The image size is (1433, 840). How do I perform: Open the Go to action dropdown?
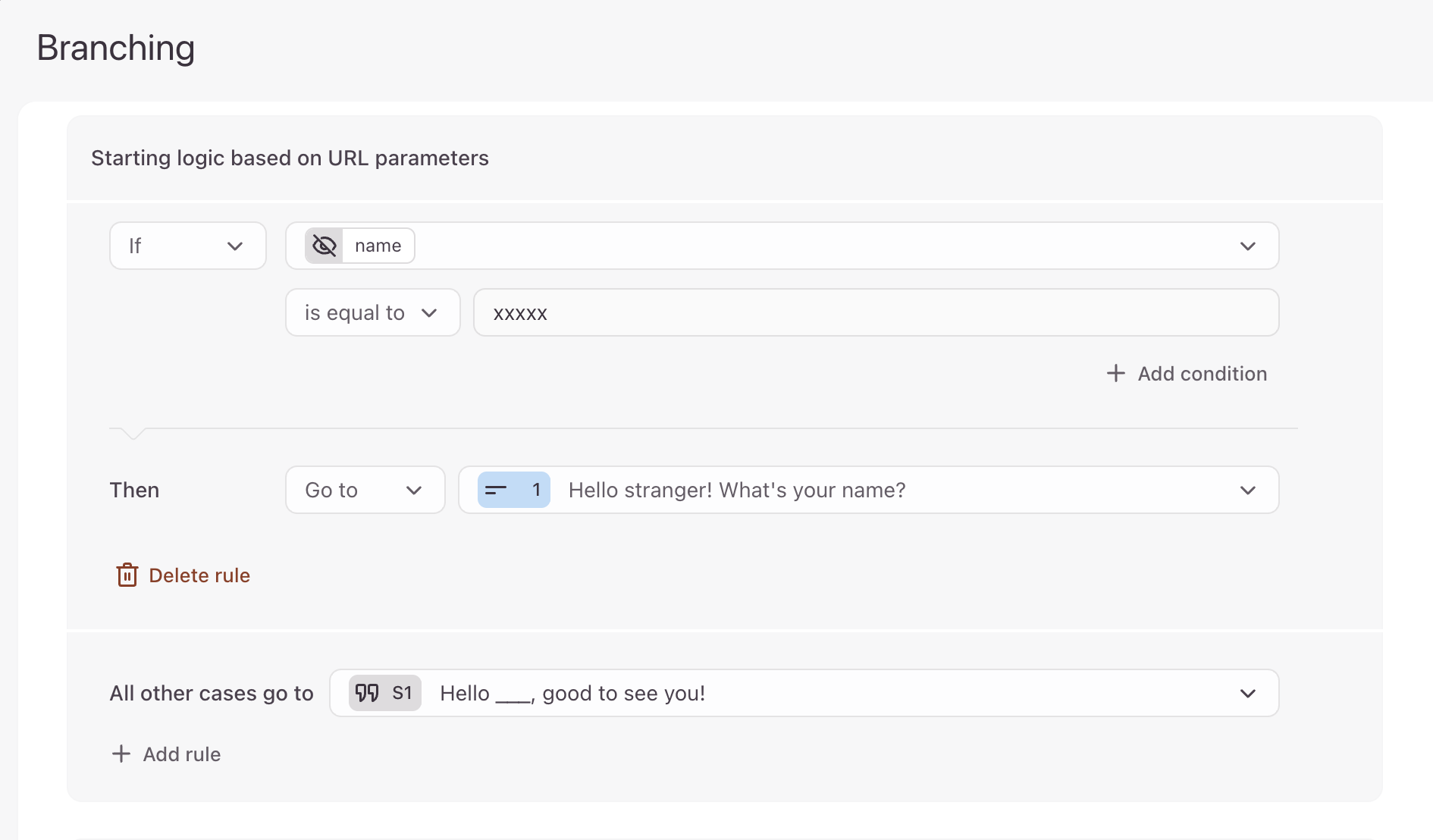point(365,490)
